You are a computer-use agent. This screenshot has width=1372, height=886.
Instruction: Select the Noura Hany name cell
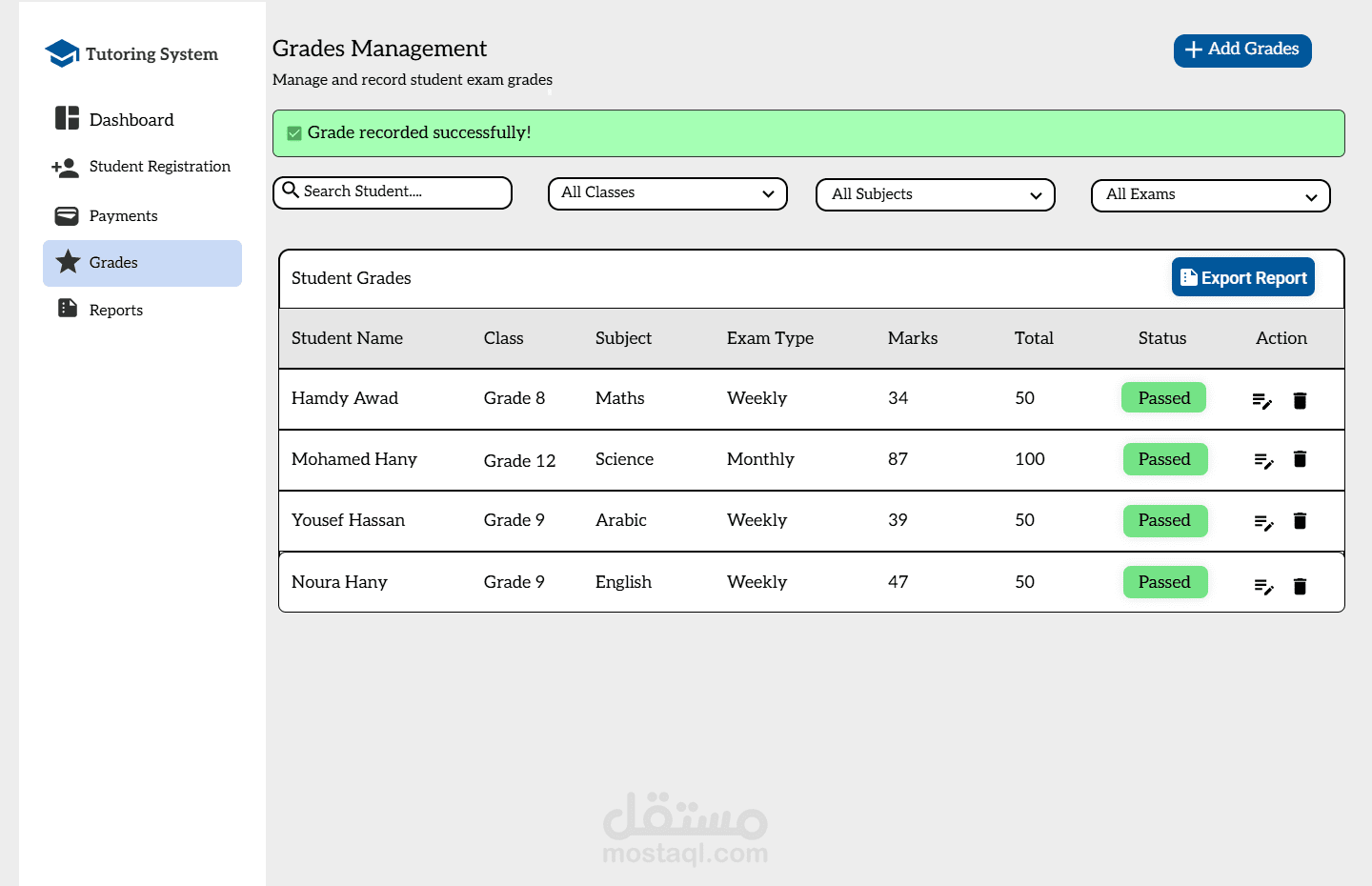339,582
